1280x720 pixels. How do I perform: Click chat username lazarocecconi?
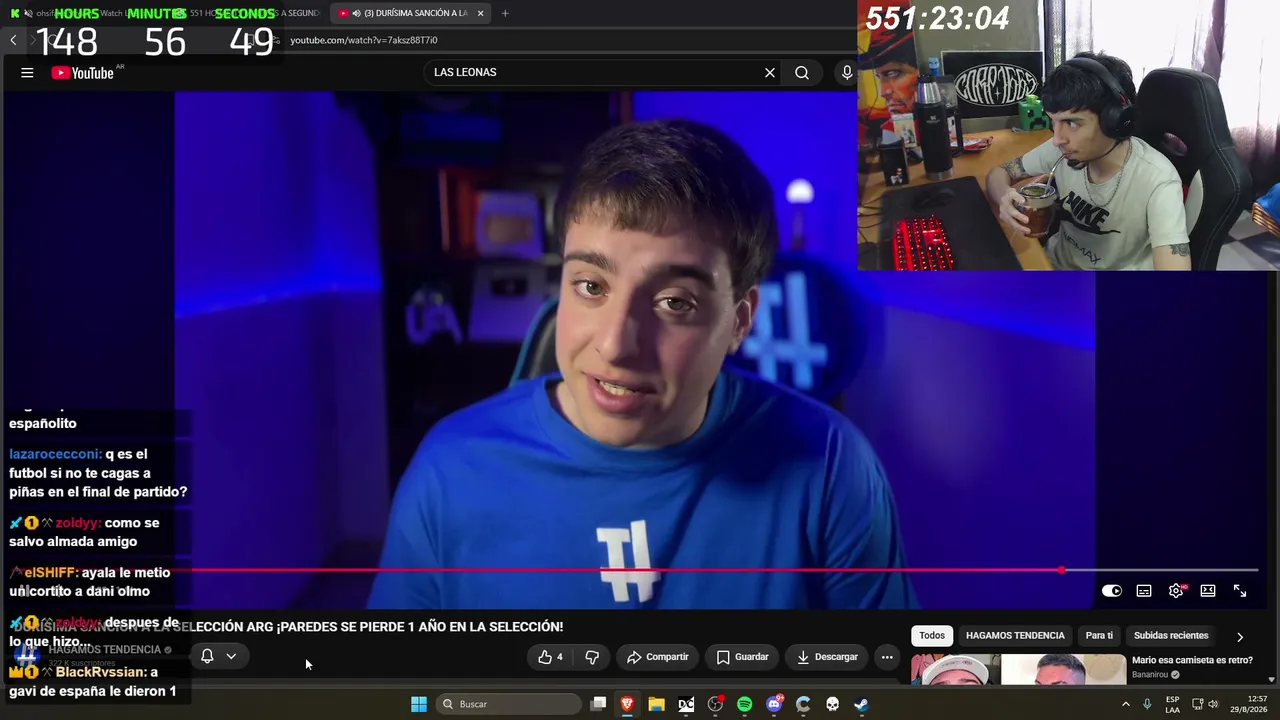(55, 454)
